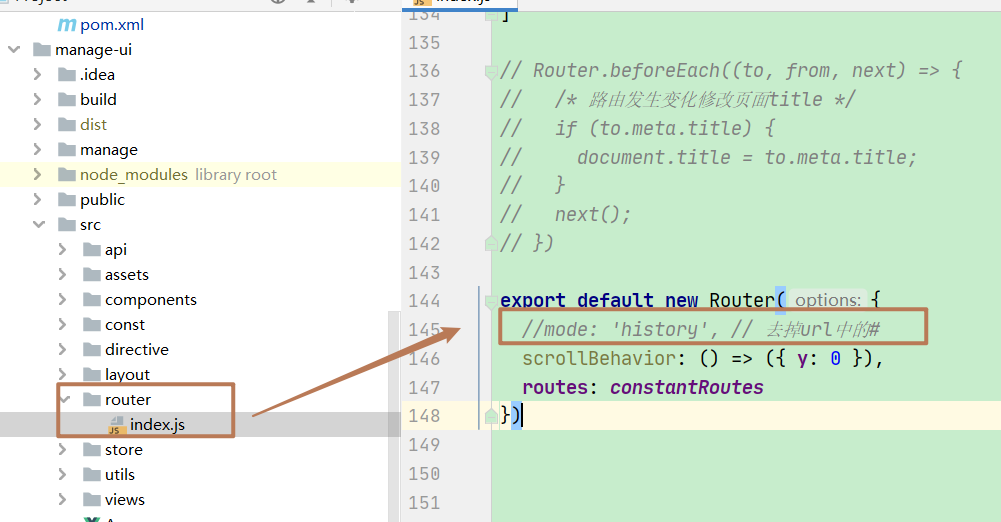Expand the dist folder
Viewport: 1001px width, 522px height.
coord(38,124)
